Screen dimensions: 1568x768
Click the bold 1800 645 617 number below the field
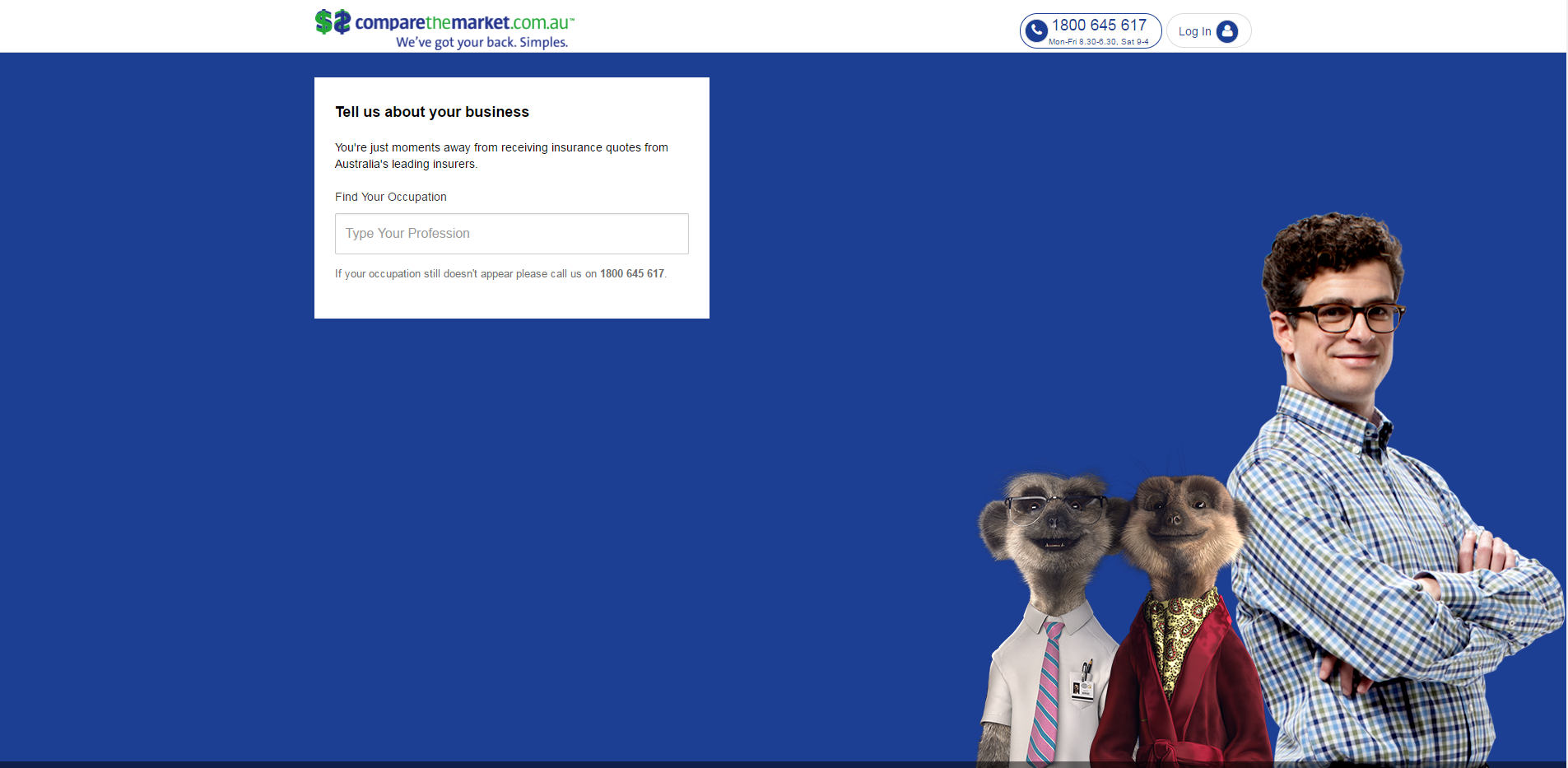631,274
